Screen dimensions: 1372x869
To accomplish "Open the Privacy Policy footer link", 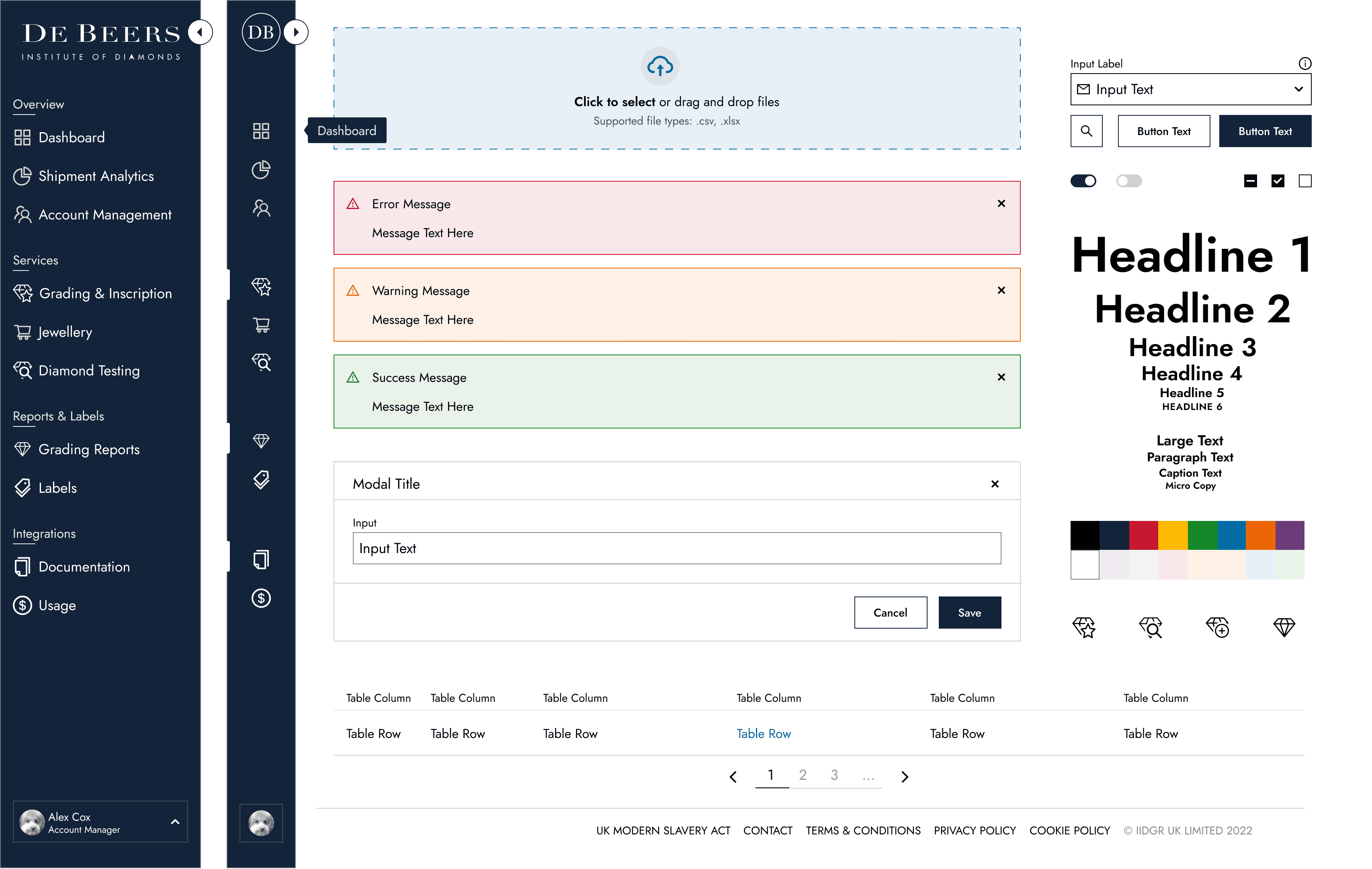I will click(x=974, y=830).
